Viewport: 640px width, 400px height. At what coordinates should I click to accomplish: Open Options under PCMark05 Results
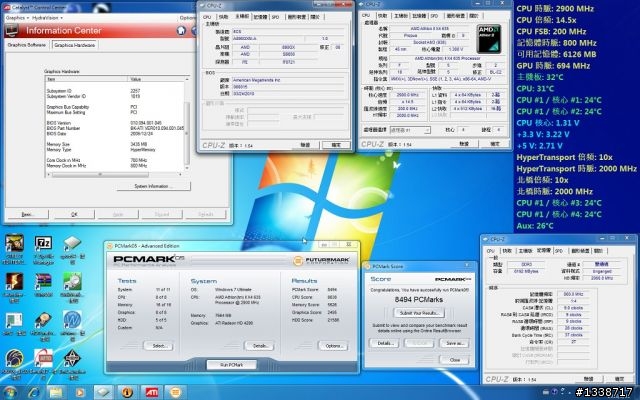[x=333, y=346]
